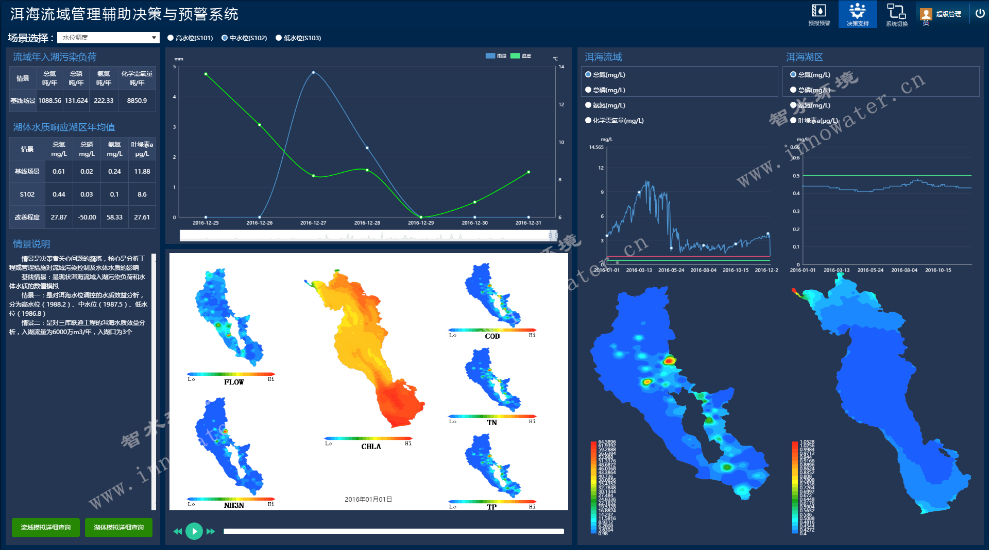Click the right green 湖体模拟 query button
Viewport: 989px width, 550px height.
coord(118,527)
